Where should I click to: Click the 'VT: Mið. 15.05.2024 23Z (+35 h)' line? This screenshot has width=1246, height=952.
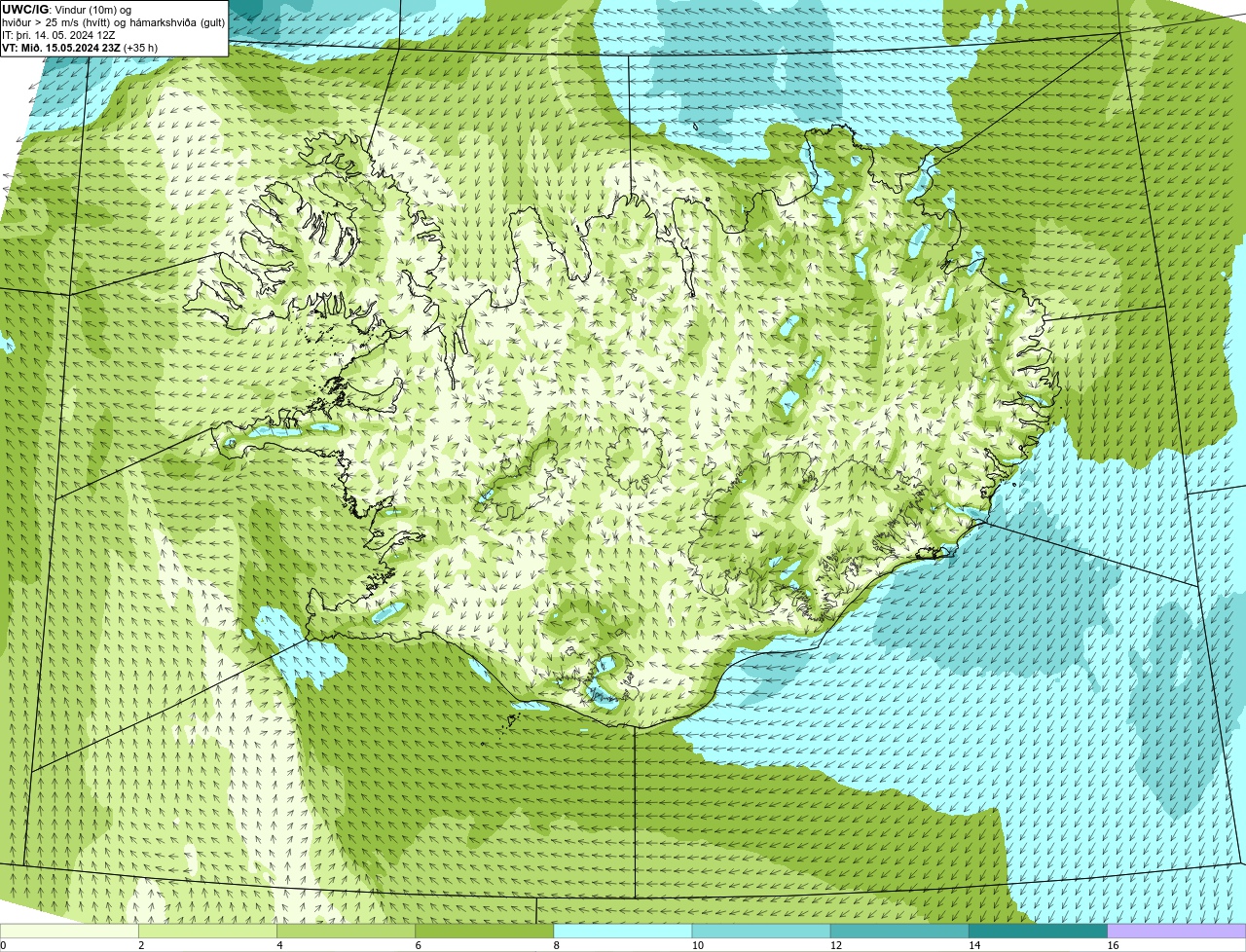tap(80, 47)
